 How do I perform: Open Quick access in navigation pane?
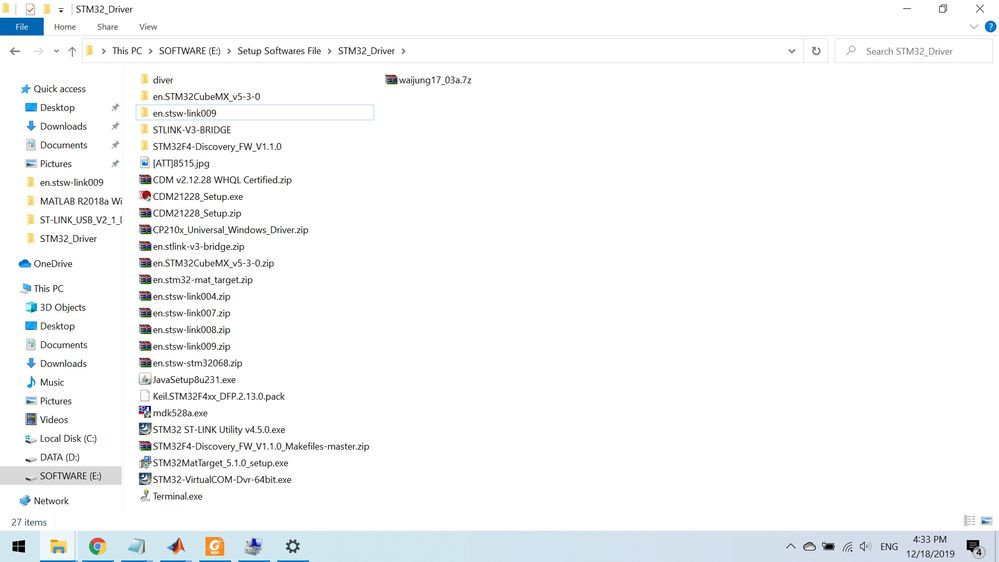coord(54,89)
